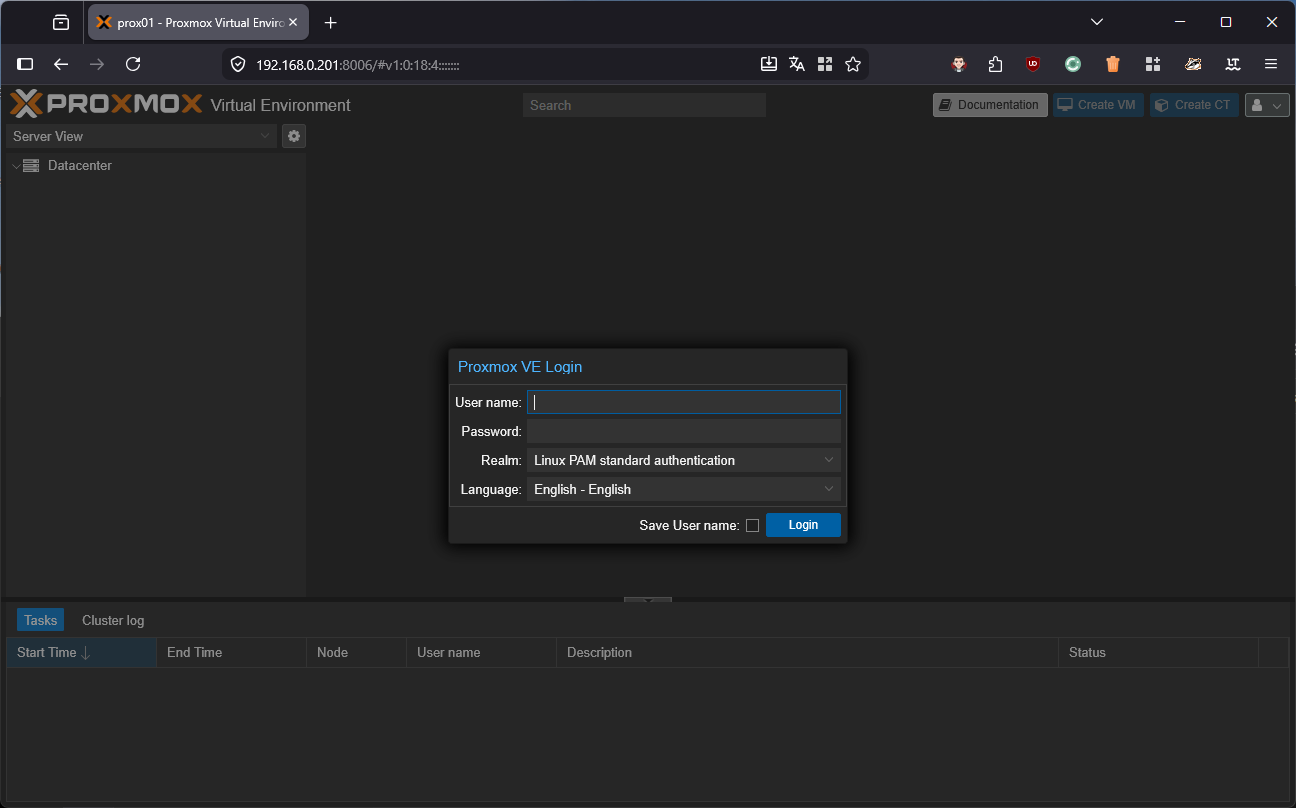This screenshot has height=808, width=1296.
Task: Switch to the Cluster log tab
Action: [113, 620]
